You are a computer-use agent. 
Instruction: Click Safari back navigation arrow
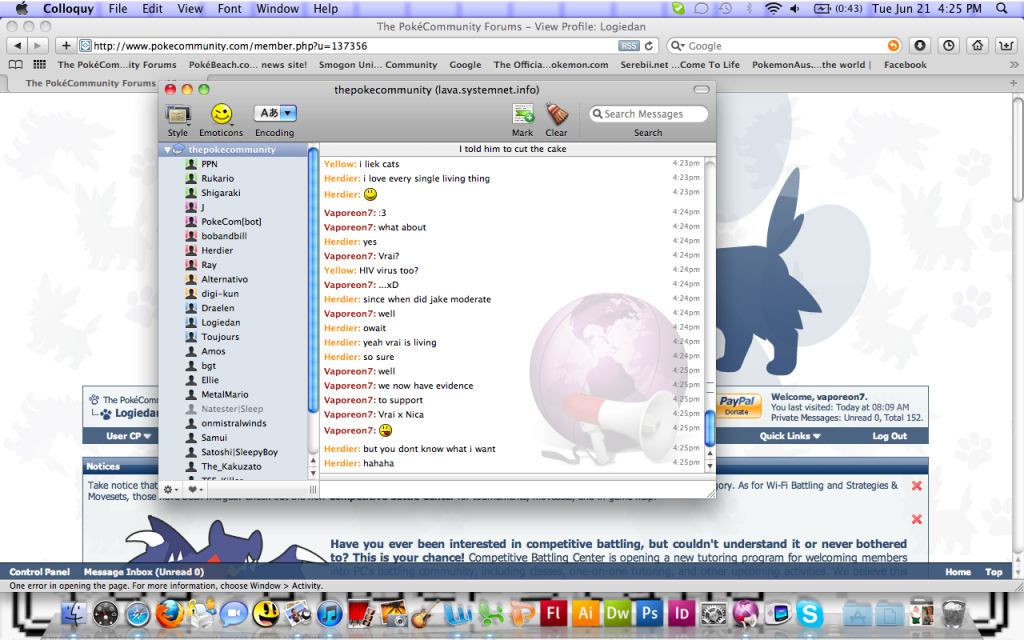point(18,46)
